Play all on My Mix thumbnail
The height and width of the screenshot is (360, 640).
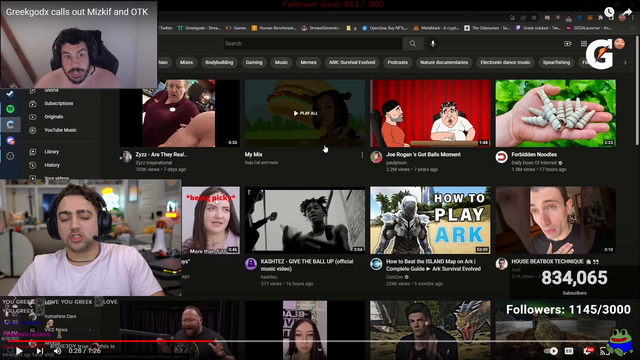(305, 113)
